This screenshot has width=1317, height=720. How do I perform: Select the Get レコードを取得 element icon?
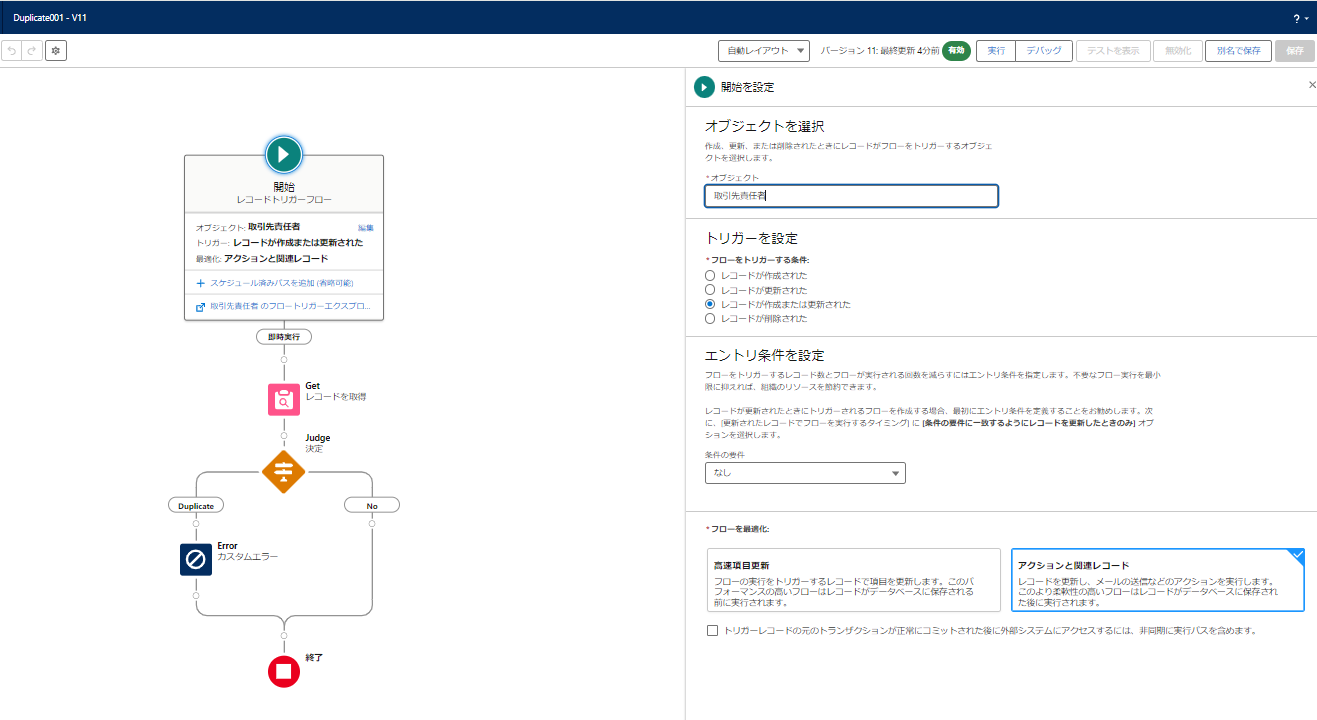(x=284, y=399)
